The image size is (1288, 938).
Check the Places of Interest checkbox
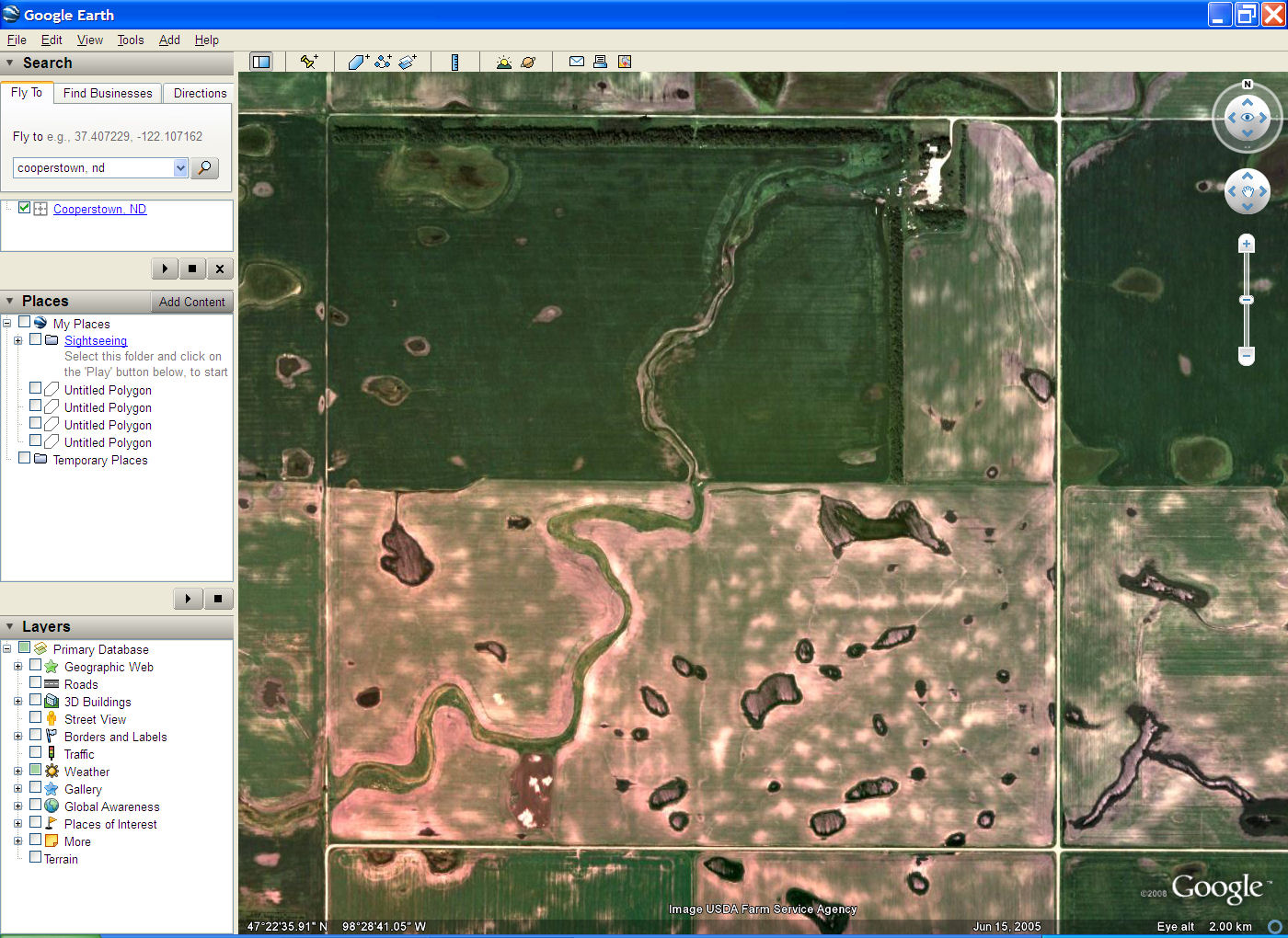(35, 822)
